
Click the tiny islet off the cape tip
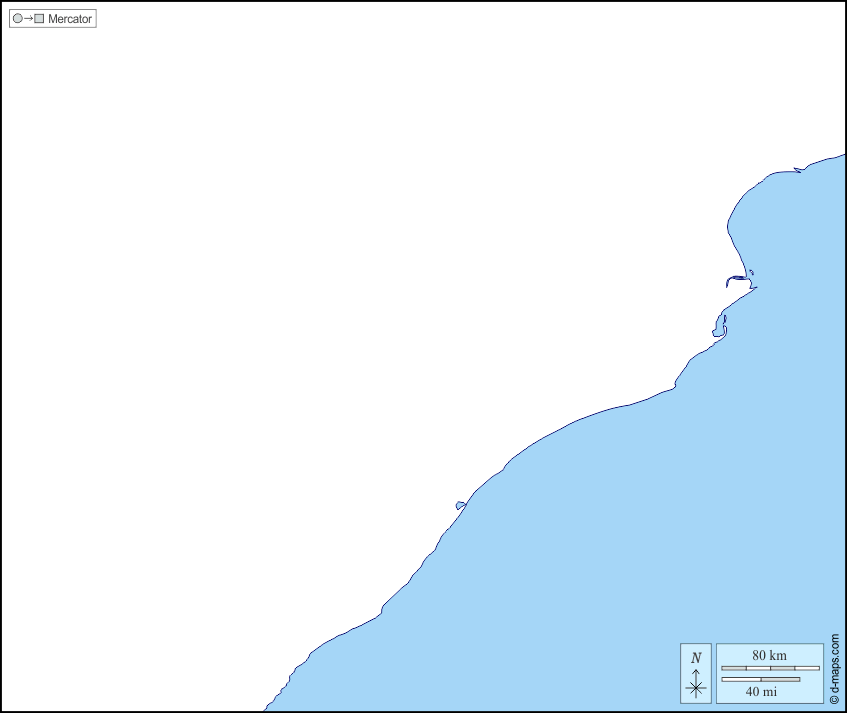751,272
